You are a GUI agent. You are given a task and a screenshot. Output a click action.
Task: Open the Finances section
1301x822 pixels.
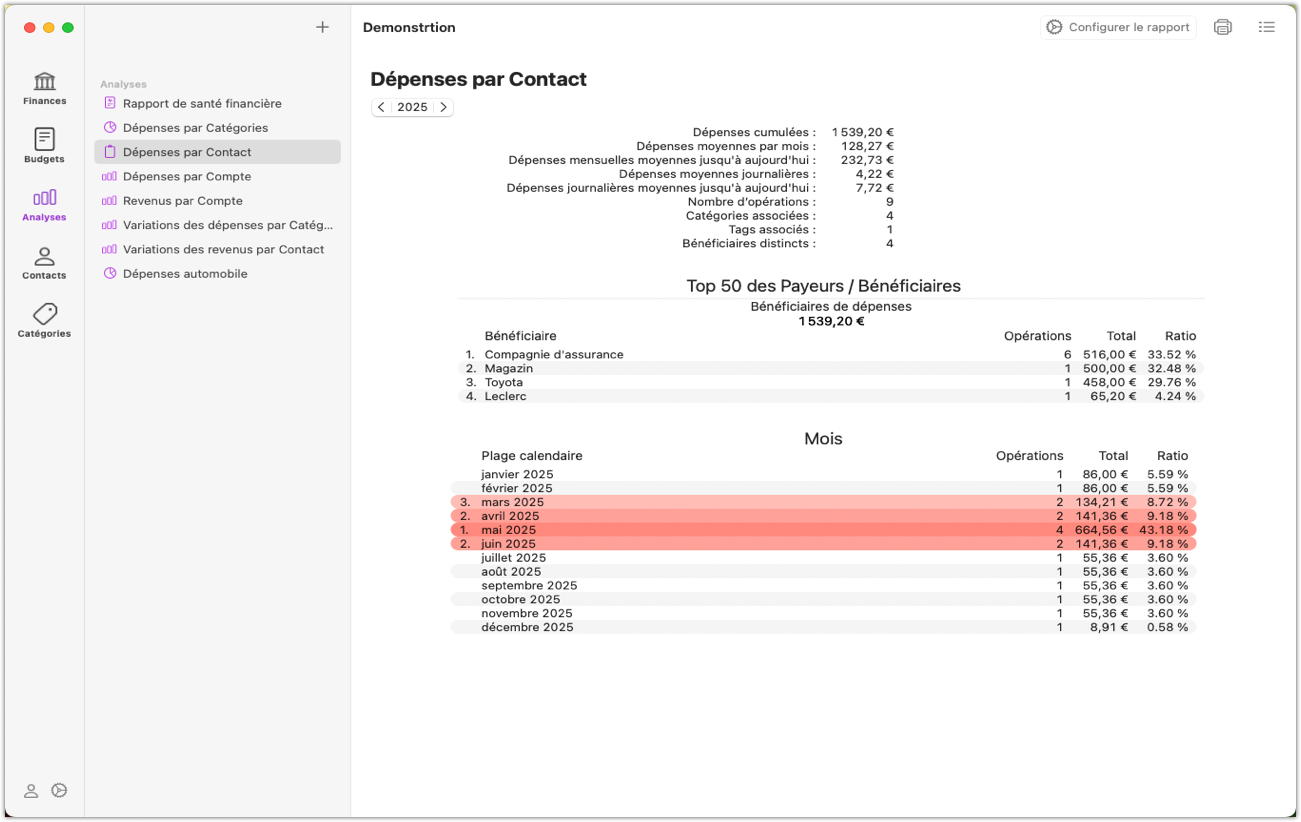tap(45, 89)
